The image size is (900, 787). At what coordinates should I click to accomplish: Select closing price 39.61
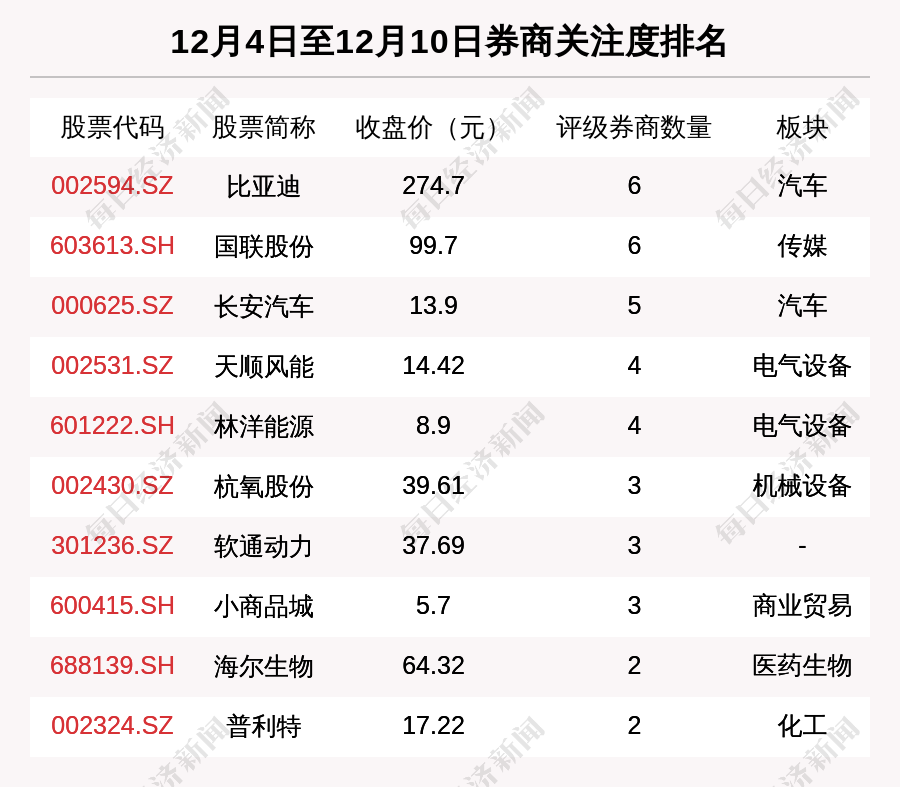(433, 486)
